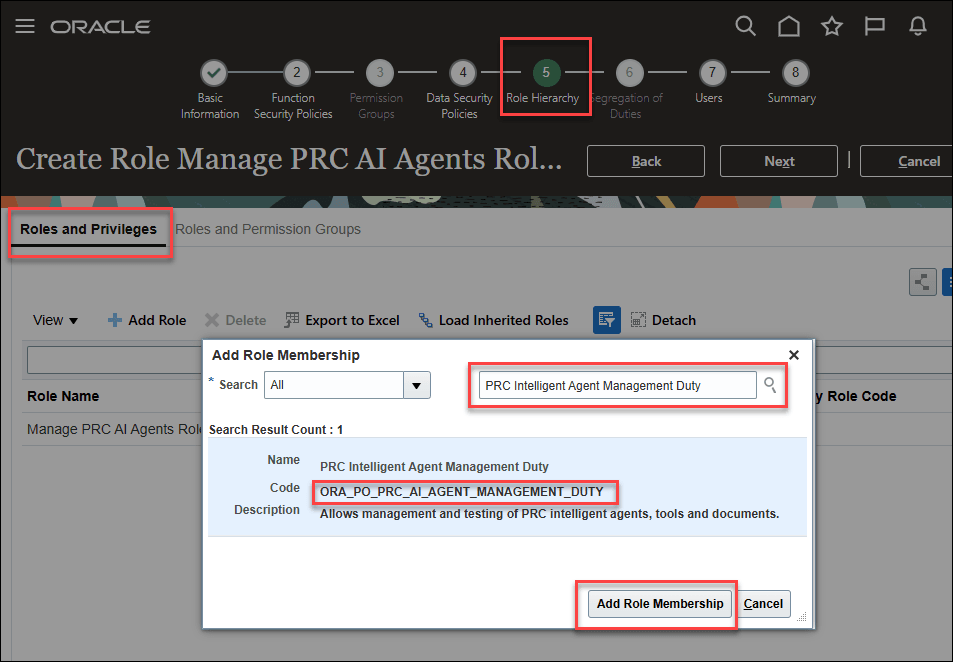Open the global search magnifier
Image resolution: width=953 pixels, height=662 pixels.
click(745, 26)
